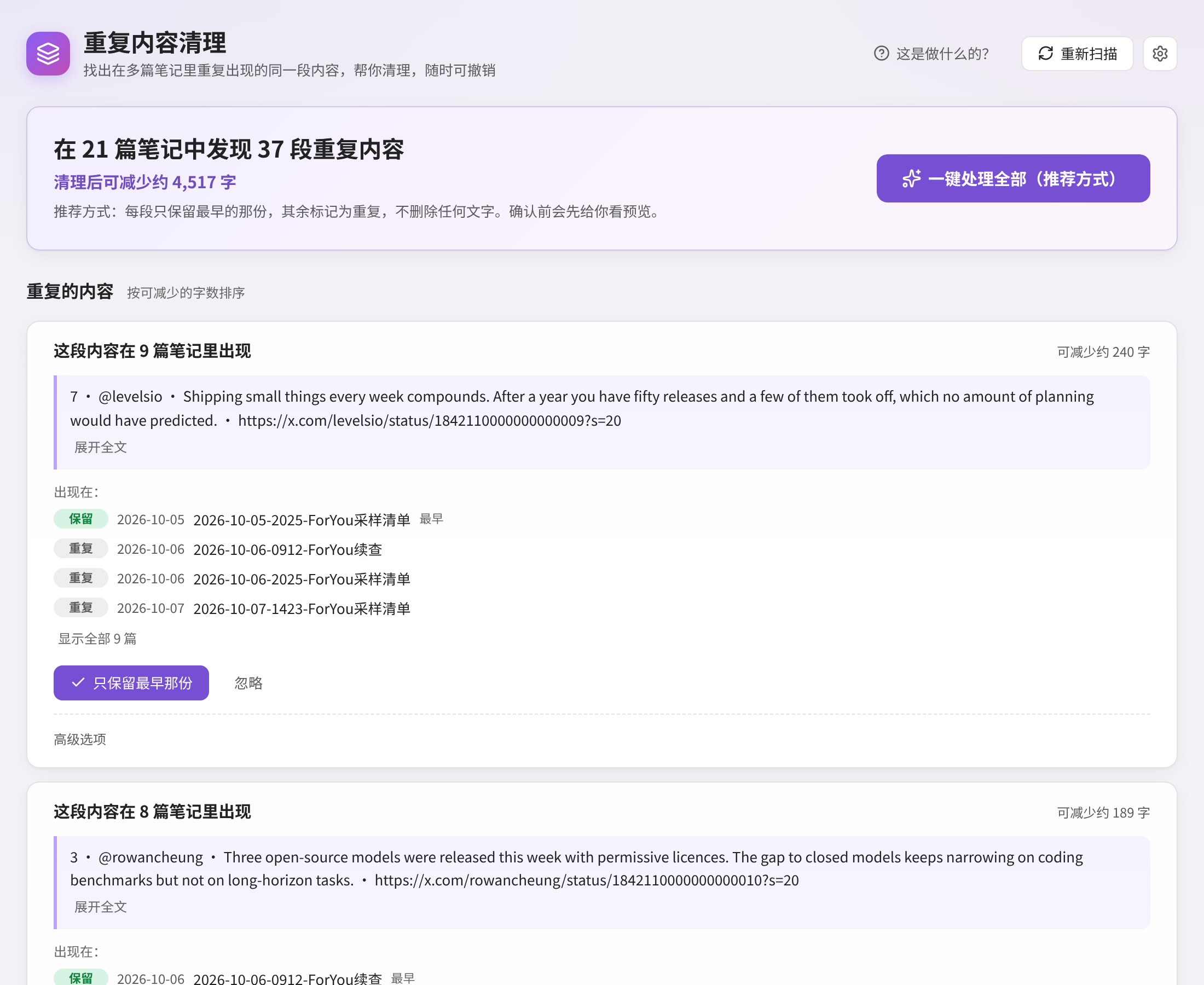Click the 可减少约 240 字 label
The height and width of the screenshot is (985, 1204).
(x=1103, y=352)
